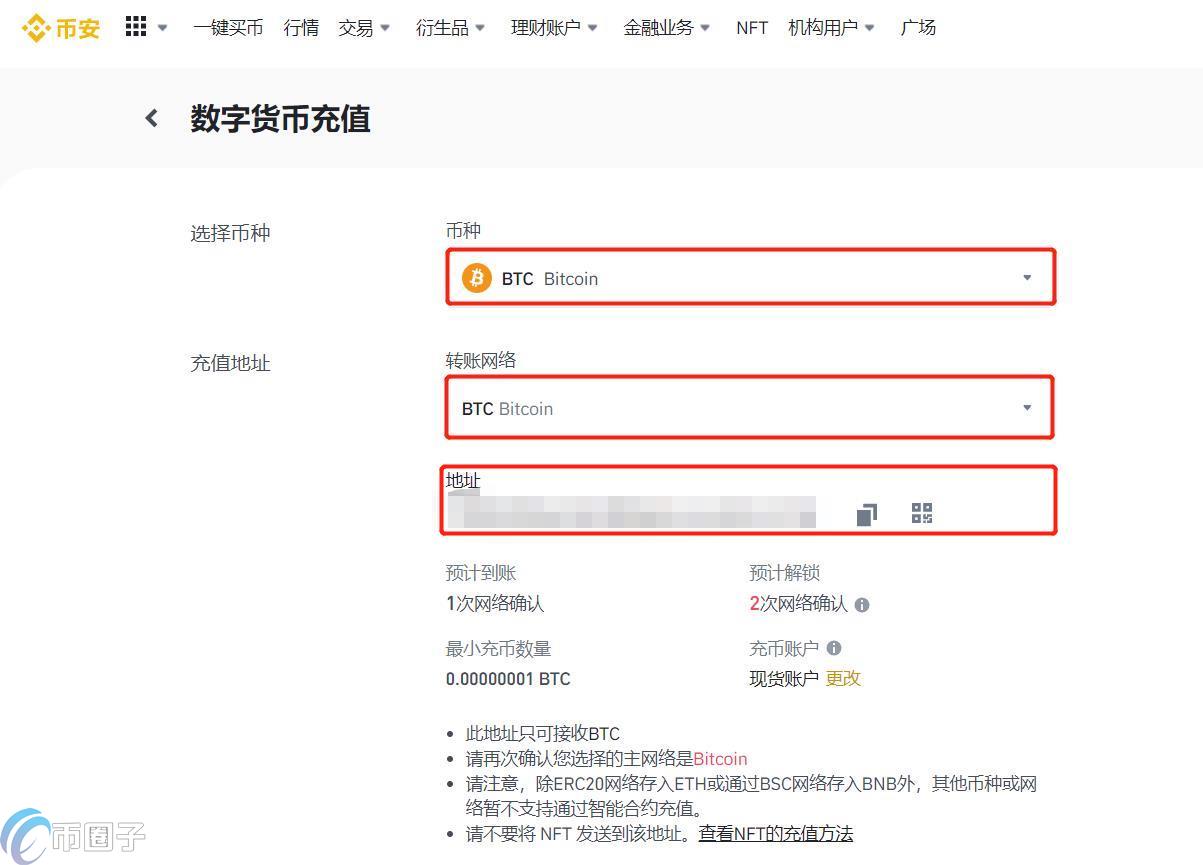Open the 币种 BTC Bitcoin dropdown

750,277
